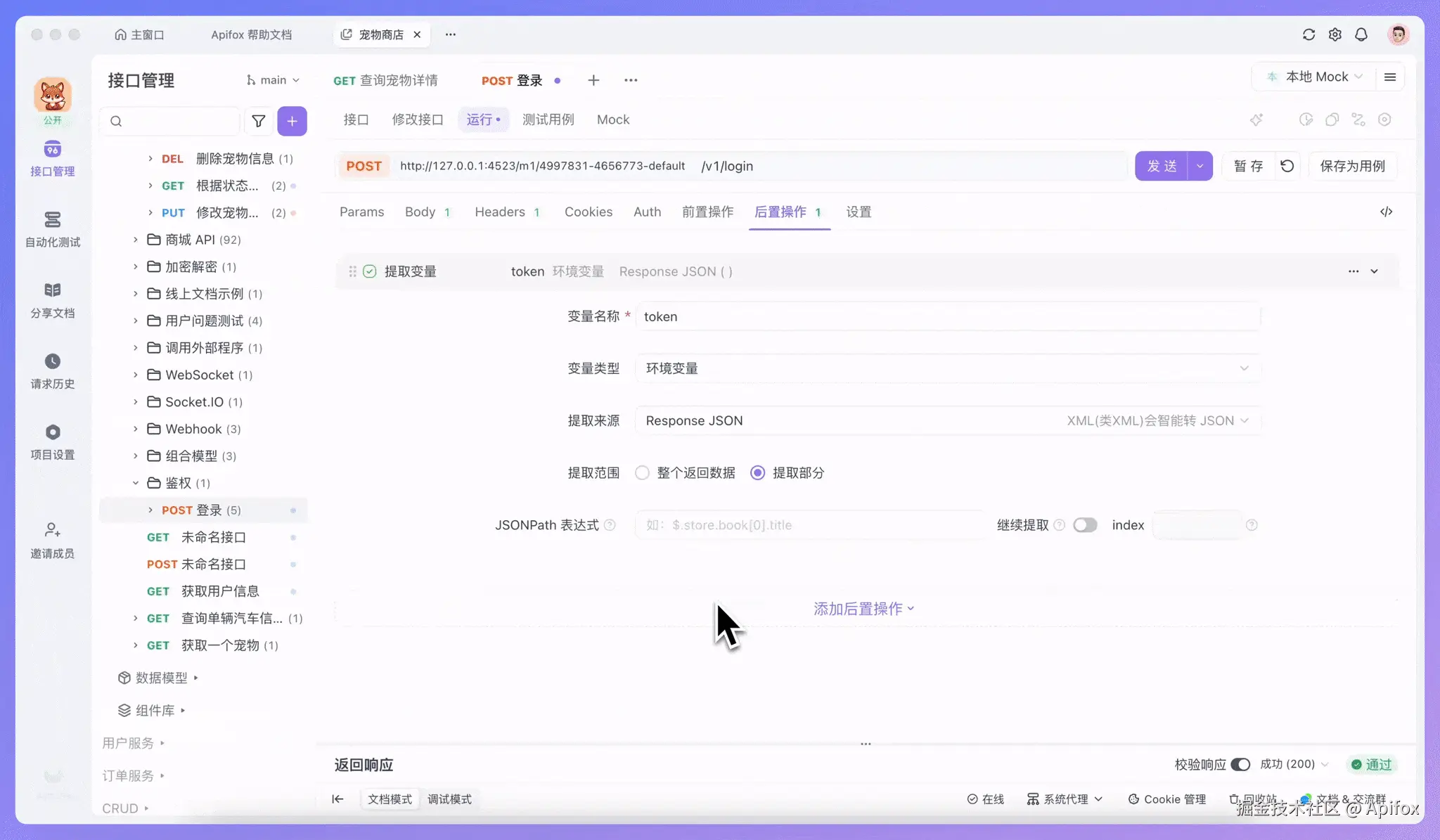1440x840 pixels.
Task: Open the 变量类型 dropdown
Action: point(946,368)
